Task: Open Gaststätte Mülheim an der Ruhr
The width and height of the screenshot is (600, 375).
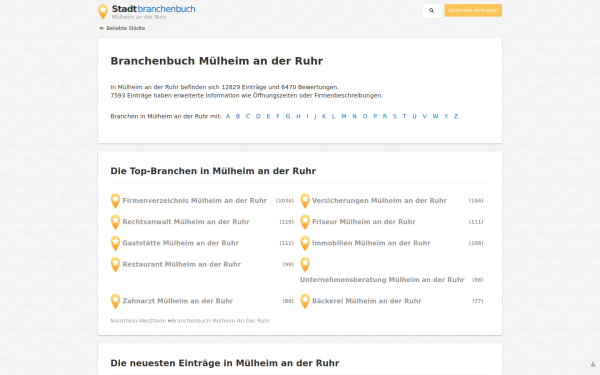Action: [181, 243]
